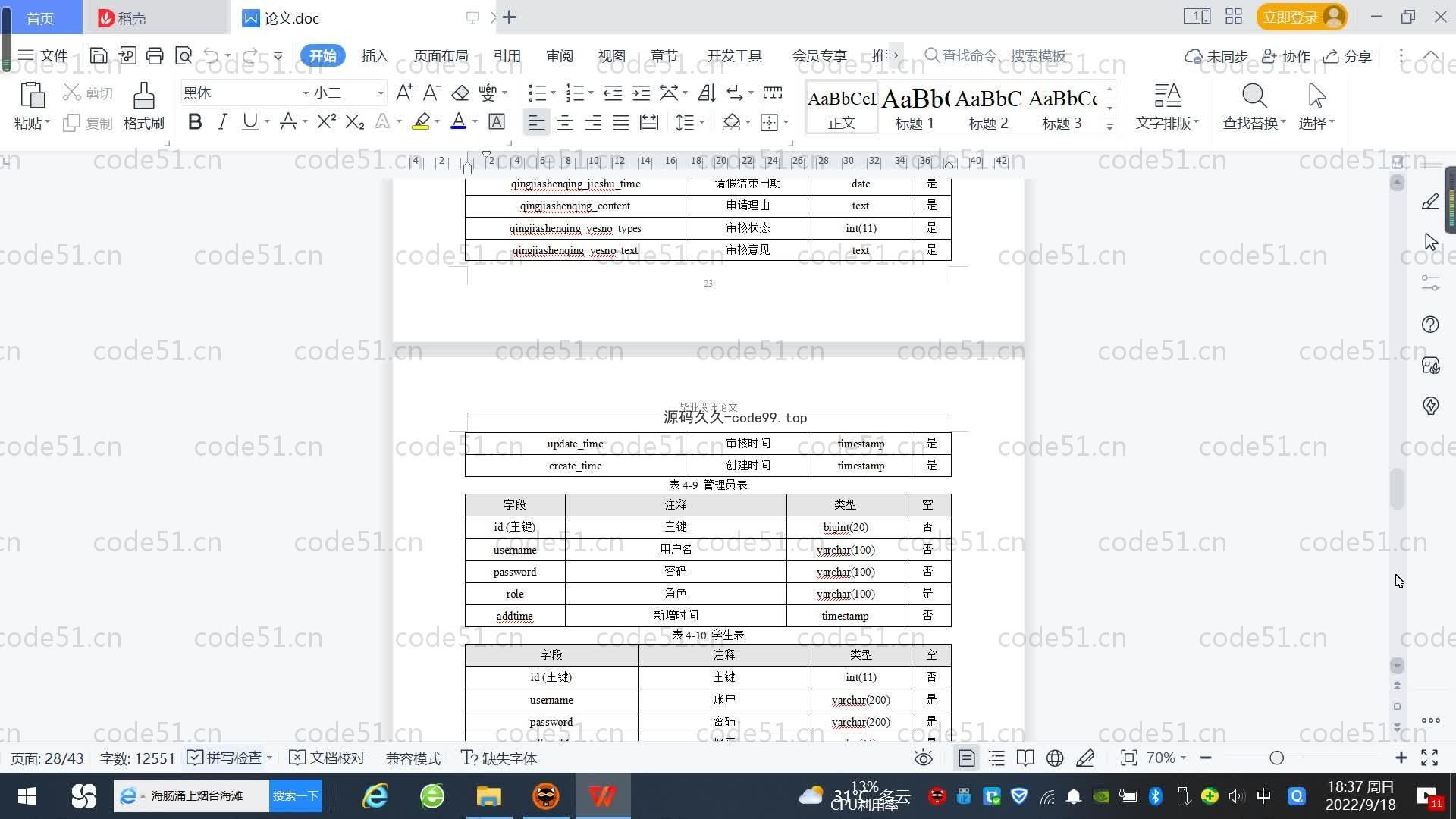The image size is (1456, 819).
Task: Toggle Bold formatting
Action: [x=195, y=121]
